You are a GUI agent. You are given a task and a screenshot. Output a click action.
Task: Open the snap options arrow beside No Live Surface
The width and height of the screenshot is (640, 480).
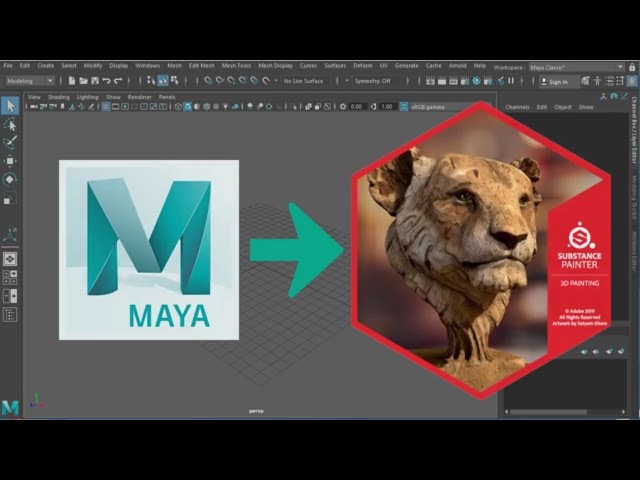pyautogui.click(x=276, y=81)
